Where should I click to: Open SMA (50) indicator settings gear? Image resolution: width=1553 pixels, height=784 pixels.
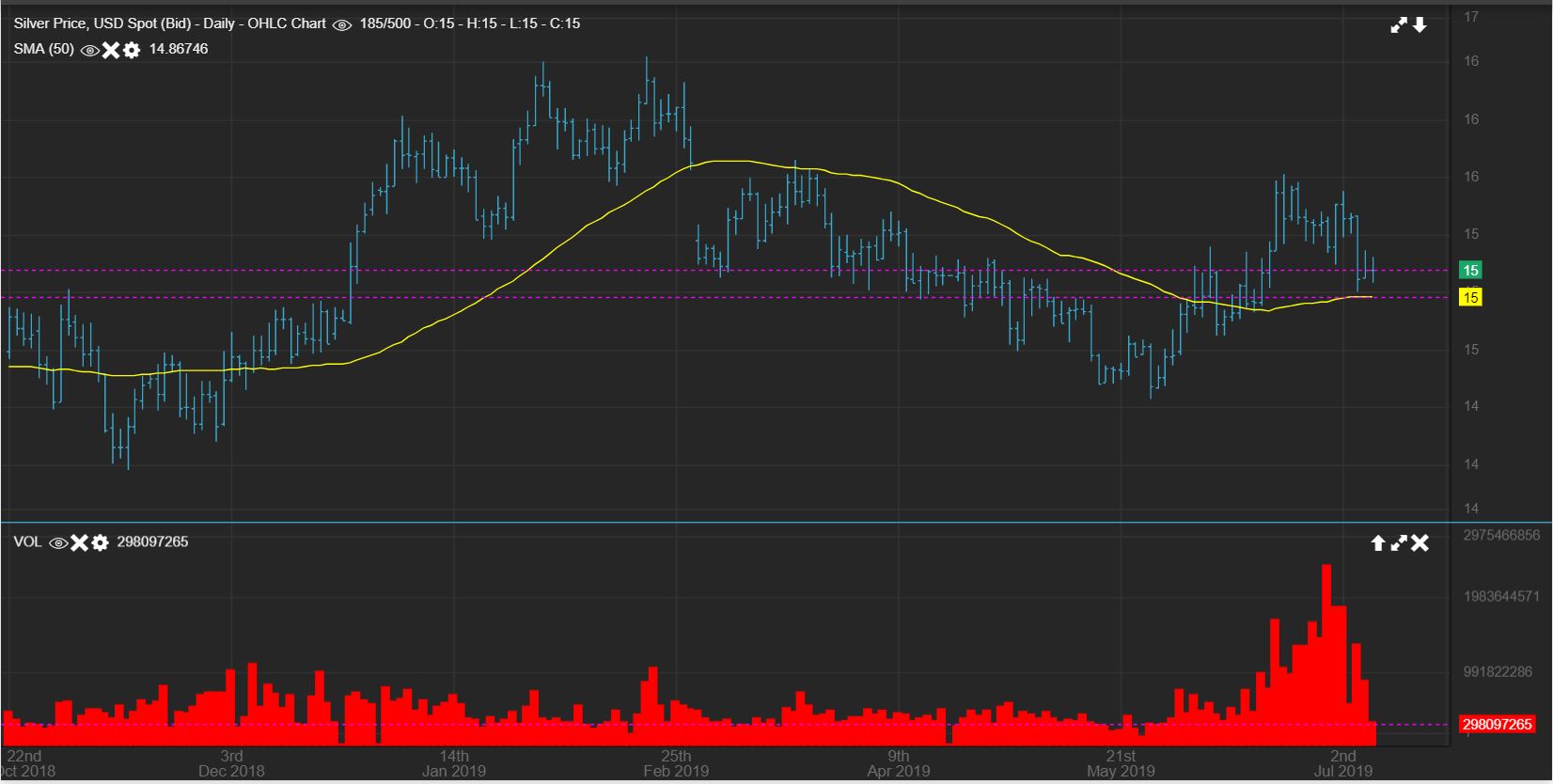pyautogui.click(x=132, y=50)
